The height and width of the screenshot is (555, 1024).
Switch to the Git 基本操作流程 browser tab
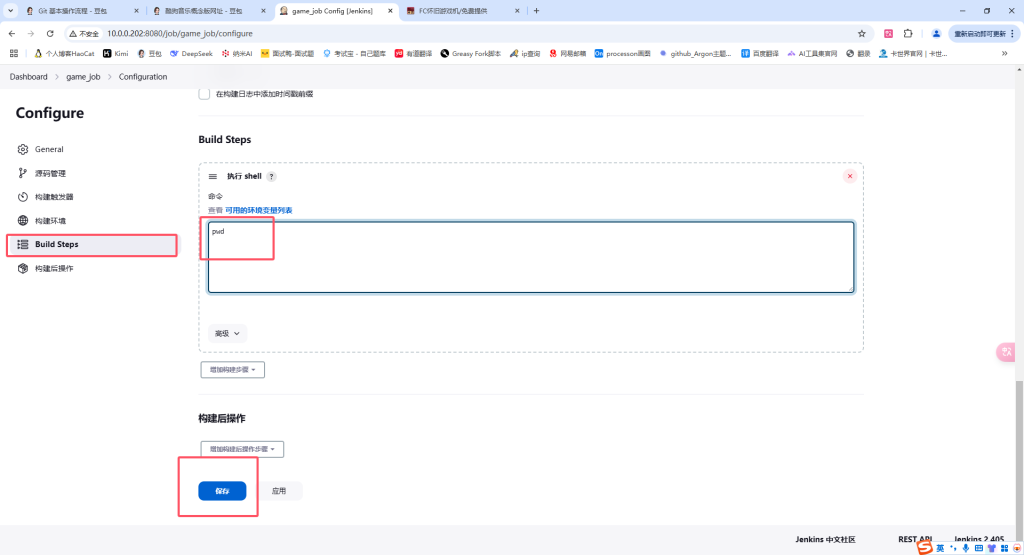coord(78,10)
